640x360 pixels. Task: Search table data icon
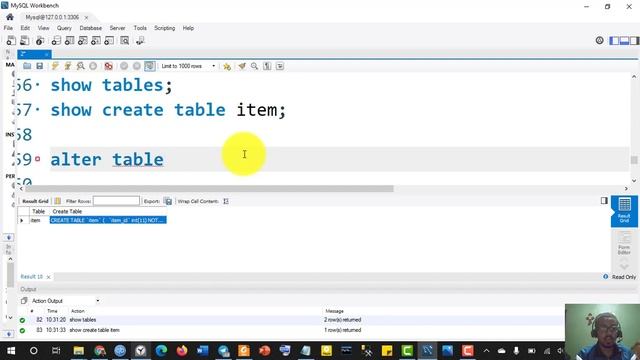point(124,40)
